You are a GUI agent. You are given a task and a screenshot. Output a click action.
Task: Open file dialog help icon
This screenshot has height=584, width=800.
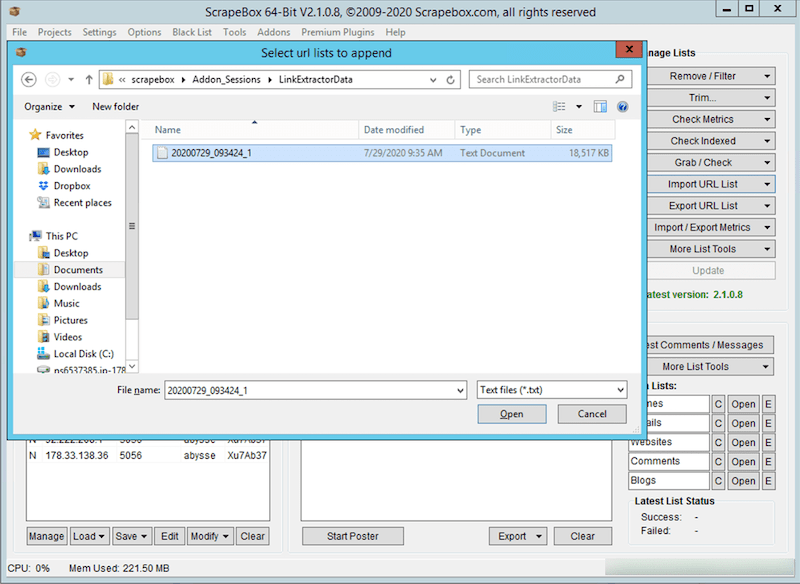click(x=622, y=107)
